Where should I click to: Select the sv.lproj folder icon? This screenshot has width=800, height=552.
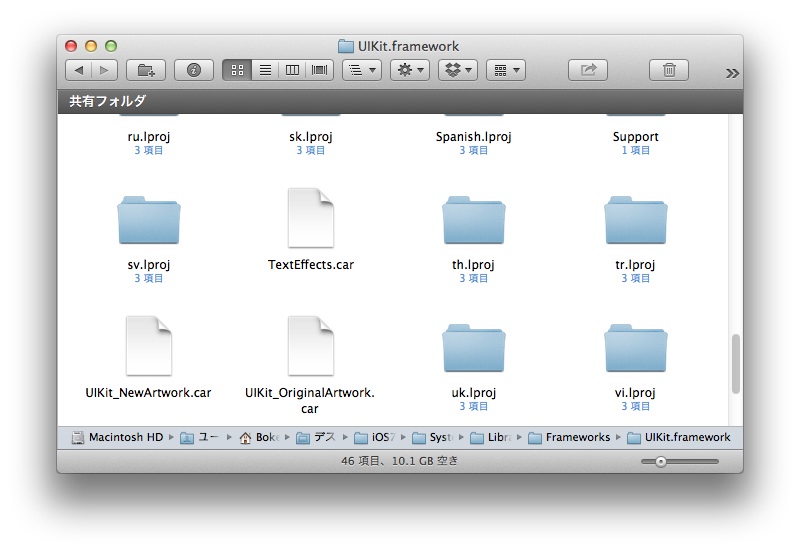point(149,220)
